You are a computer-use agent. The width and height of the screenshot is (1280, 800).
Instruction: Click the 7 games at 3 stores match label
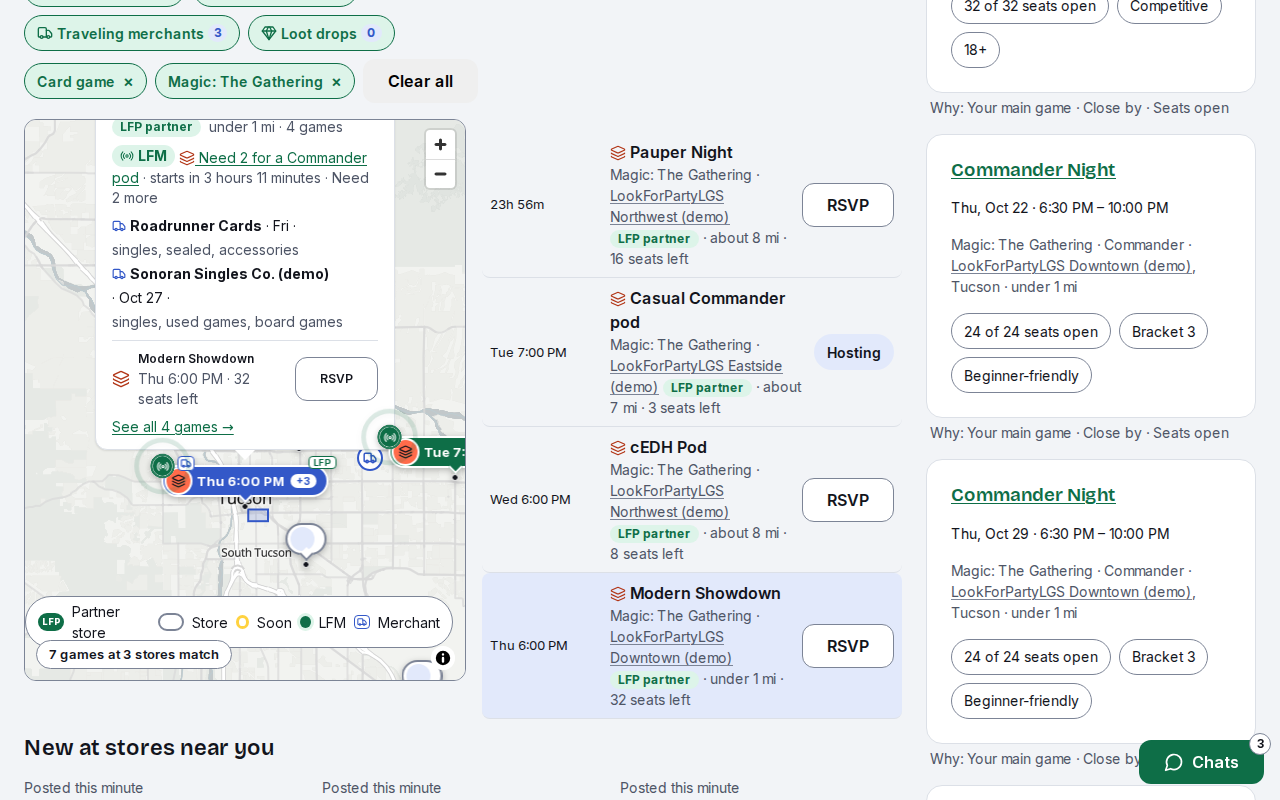pos(134,655)
